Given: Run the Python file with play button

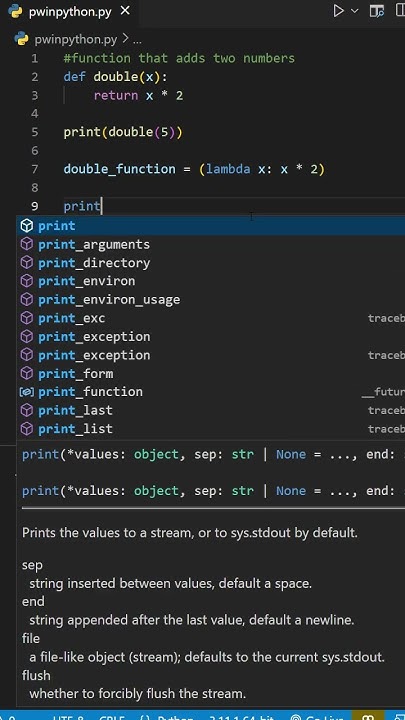Looking at the screenshot, I should pos(338,11).
